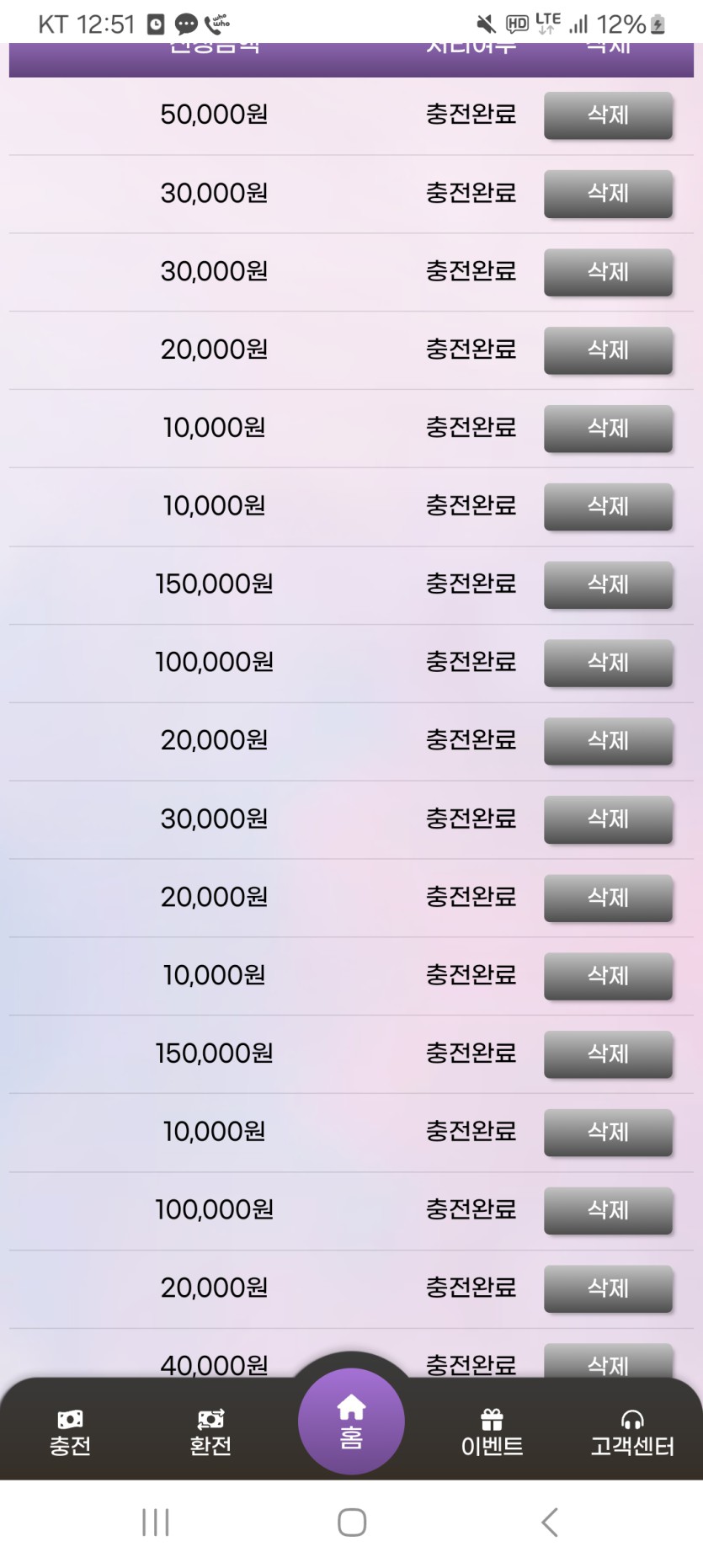
Task: Tap the chat notification icon in status bar
Action: point(186,24)
